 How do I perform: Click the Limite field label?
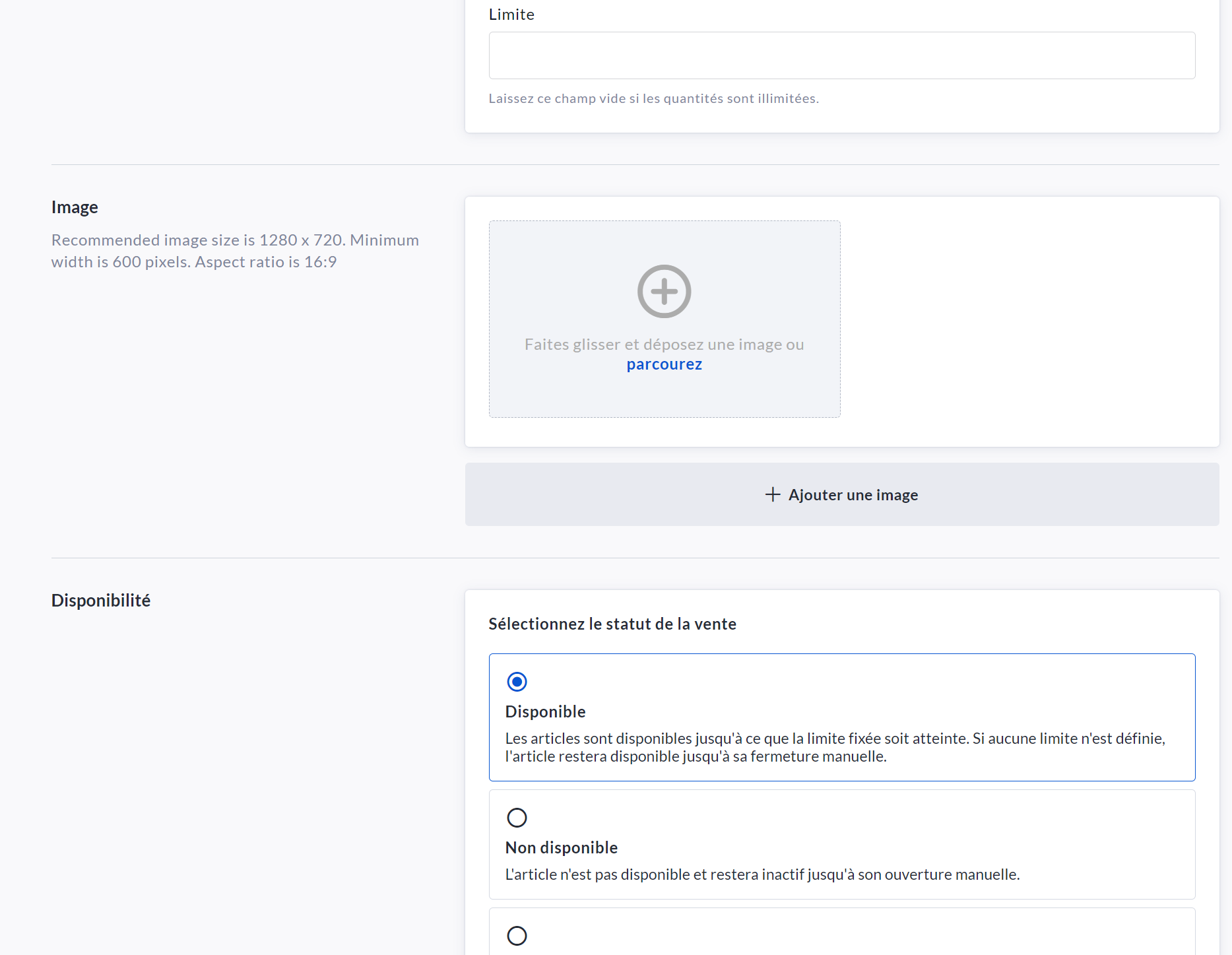(x=511, y=15)
